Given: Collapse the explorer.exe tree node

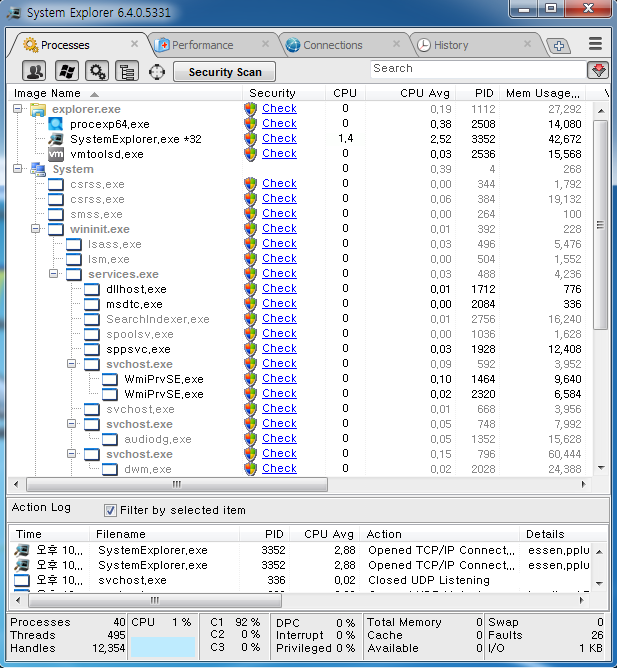Looking at the screenshot, I should click(x=17, y=109).
